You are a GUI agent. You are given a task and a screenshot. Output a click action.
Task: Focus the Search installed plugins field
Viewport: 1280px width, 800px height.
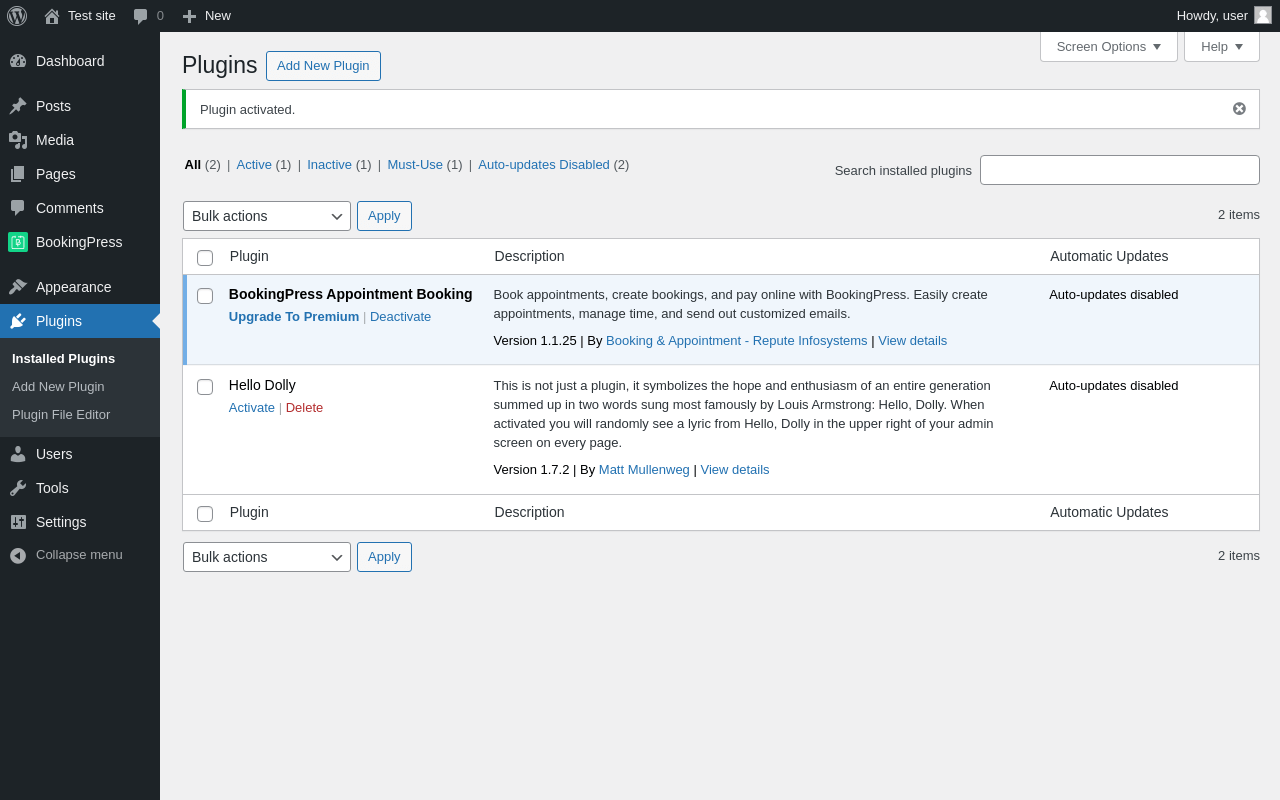tap(1119, 170)
